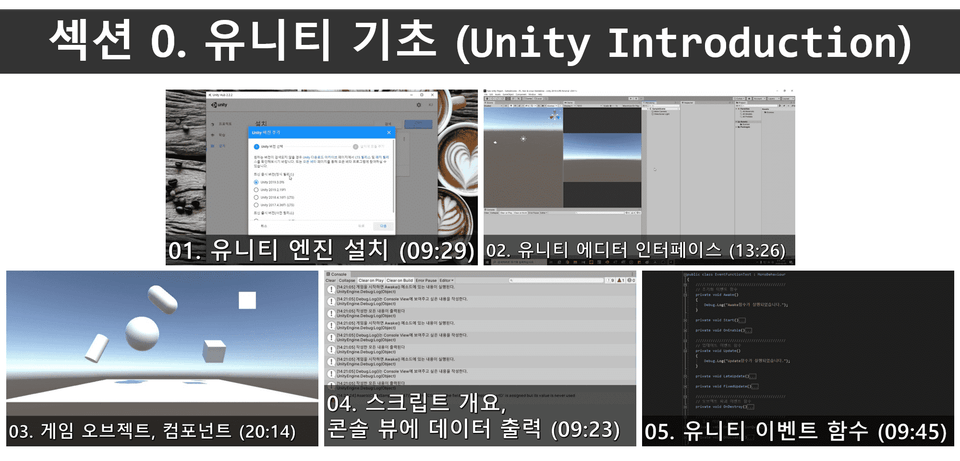Image resolution: width=960 pixels, height=461 pixels.
Task: Open the 학습 sidebar item in Unity Hub
Action: tap(221, 135)
